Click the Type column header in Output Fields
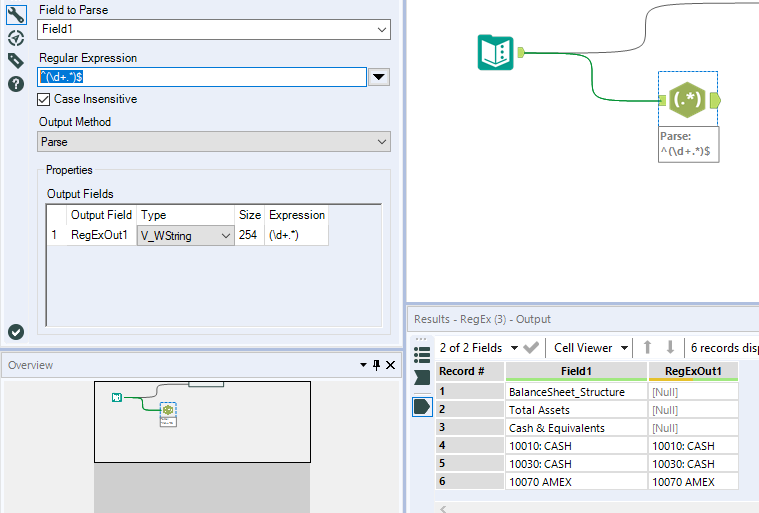 pyautogui.click(x=185, y=215)
